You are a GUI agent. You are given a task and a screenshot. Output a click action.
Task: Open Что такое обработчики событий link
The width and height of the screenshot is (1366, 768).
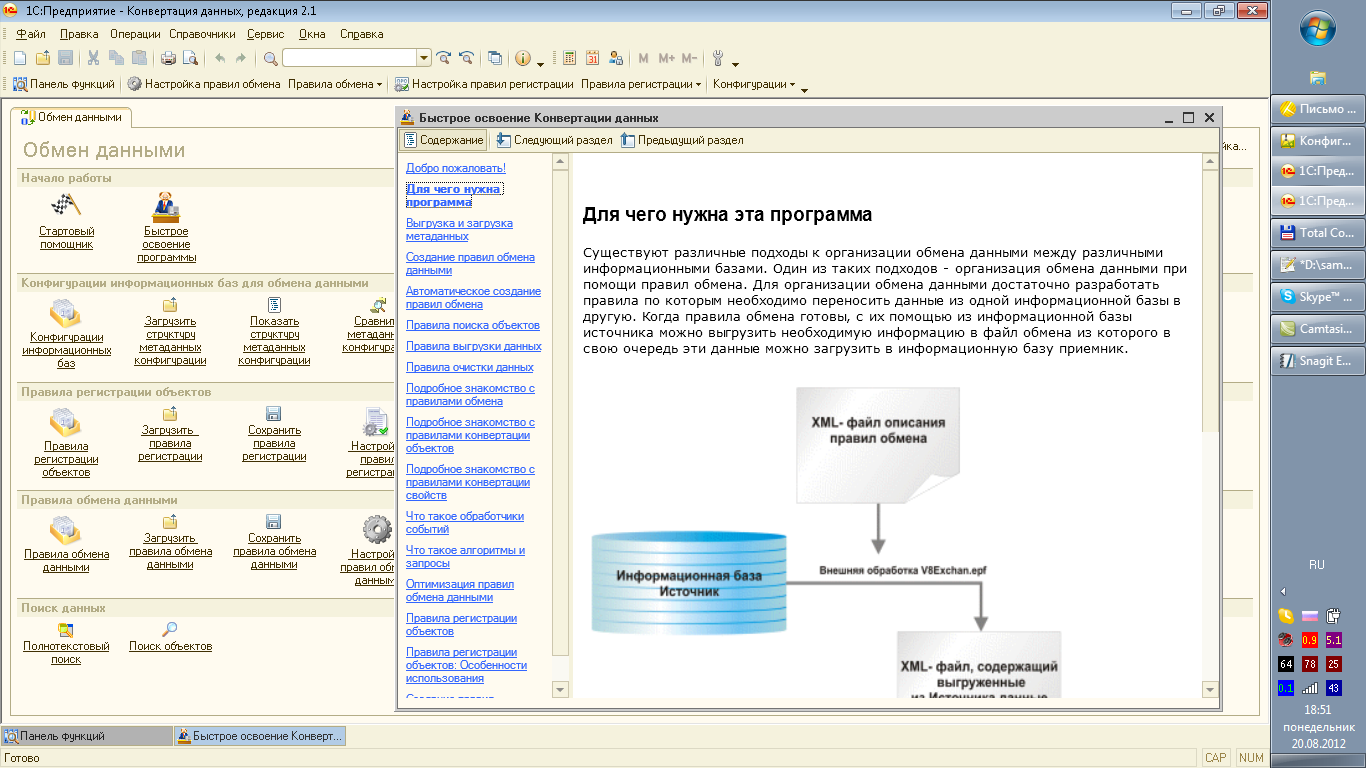click(x=465, y=522)
